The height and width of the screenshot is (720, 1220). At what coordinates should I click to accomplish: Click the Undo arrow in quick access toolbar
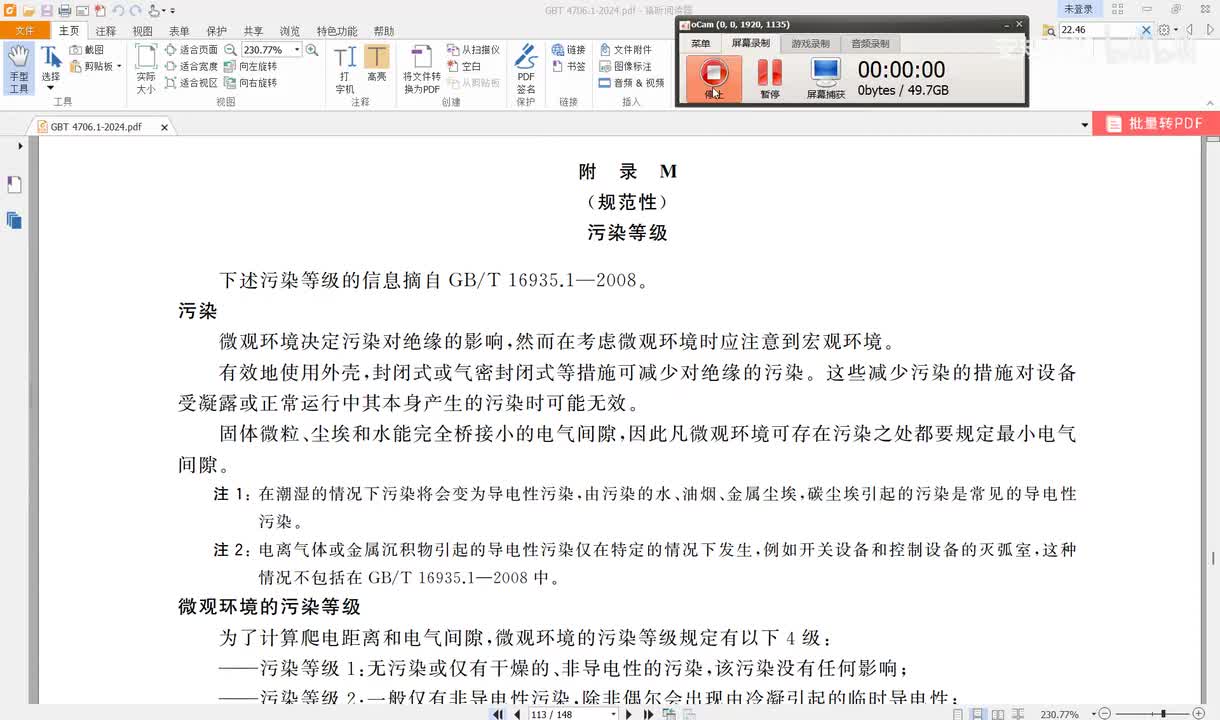point(118,10)
